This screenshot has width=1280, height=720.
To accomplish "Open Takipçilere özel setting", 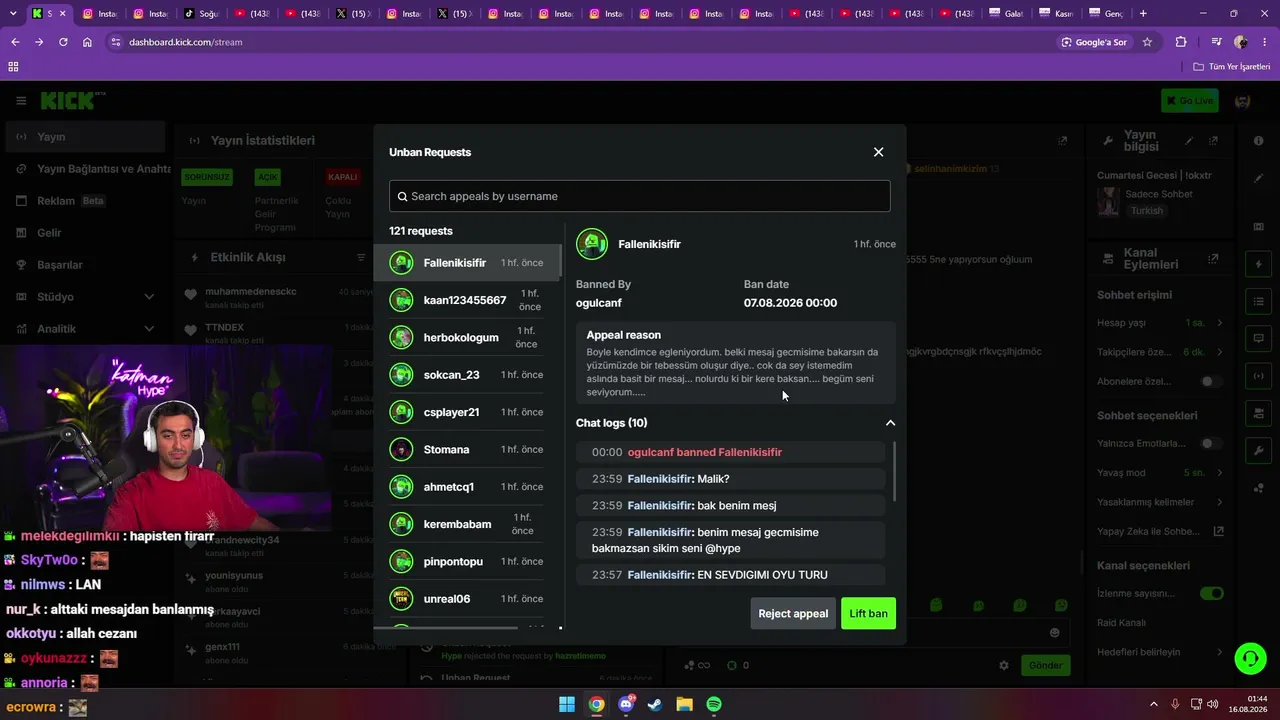I will [1160, 352].
